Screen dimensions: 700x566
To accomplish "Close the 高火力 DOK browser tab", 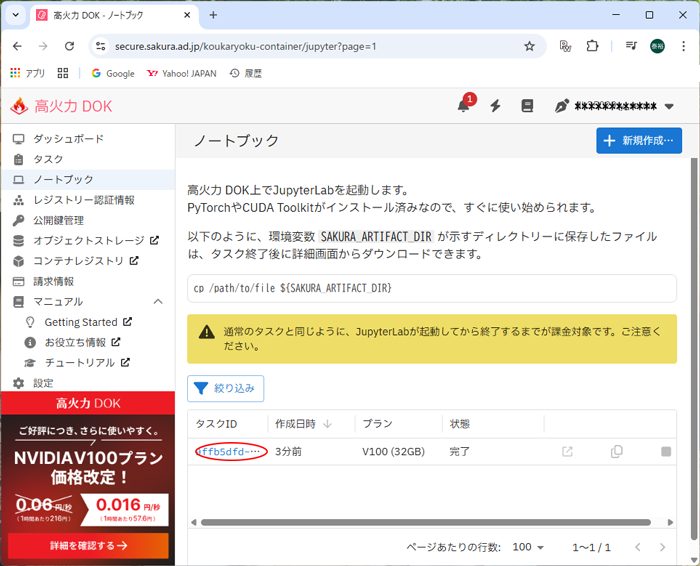I will 187,15.
